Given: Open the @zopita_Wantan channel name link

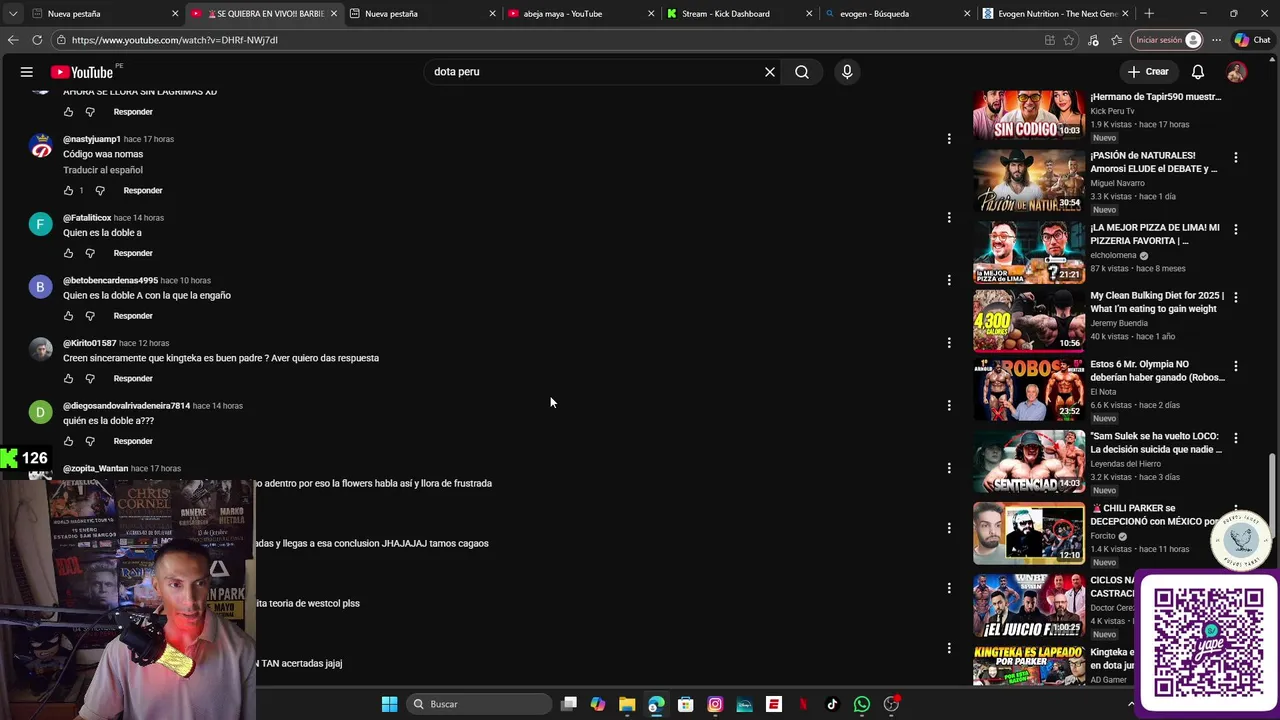Looking at the screenshot, I should pos(96,468).
